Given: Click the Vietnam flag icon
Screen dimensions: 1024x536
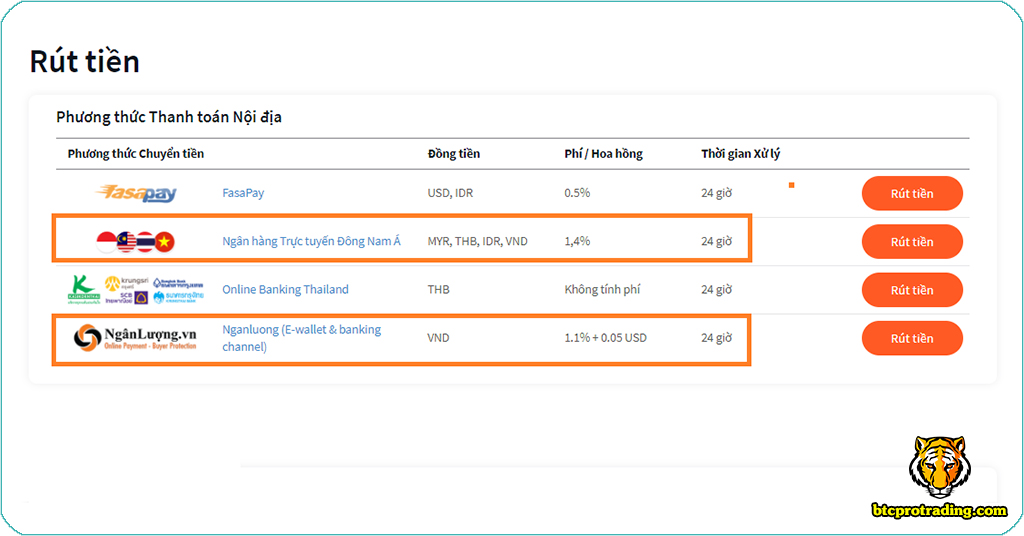Looking at the screenshot, I should [164, 241].
